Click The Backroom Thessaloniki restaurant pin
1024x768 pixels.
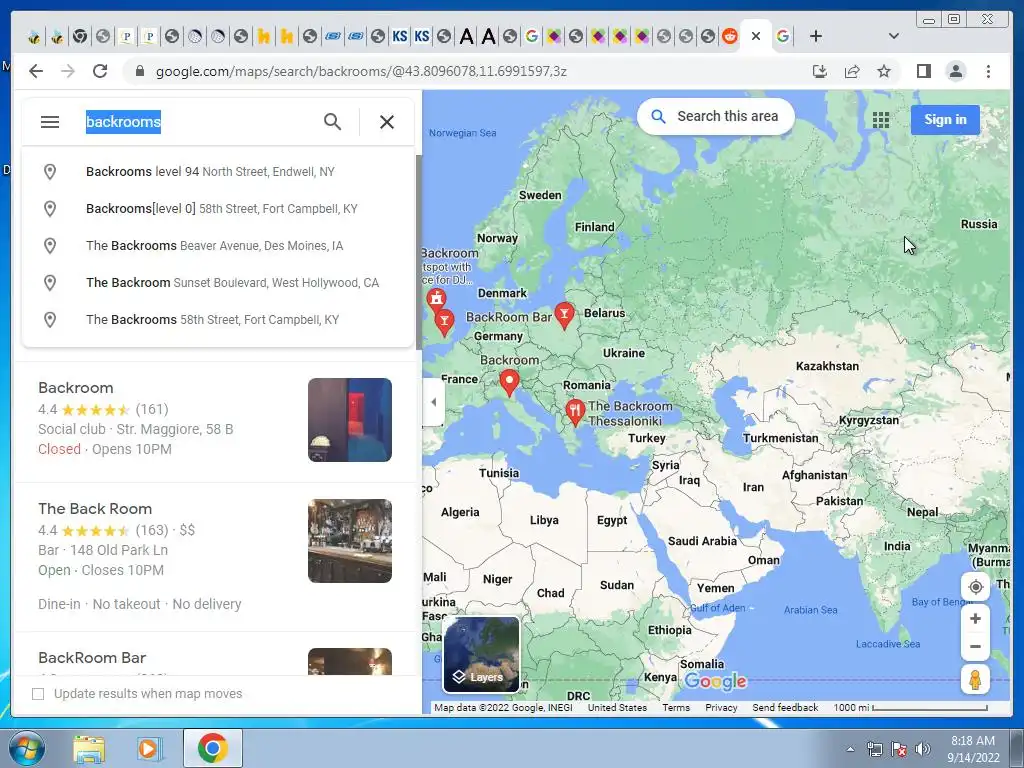[x=575, y=413]
